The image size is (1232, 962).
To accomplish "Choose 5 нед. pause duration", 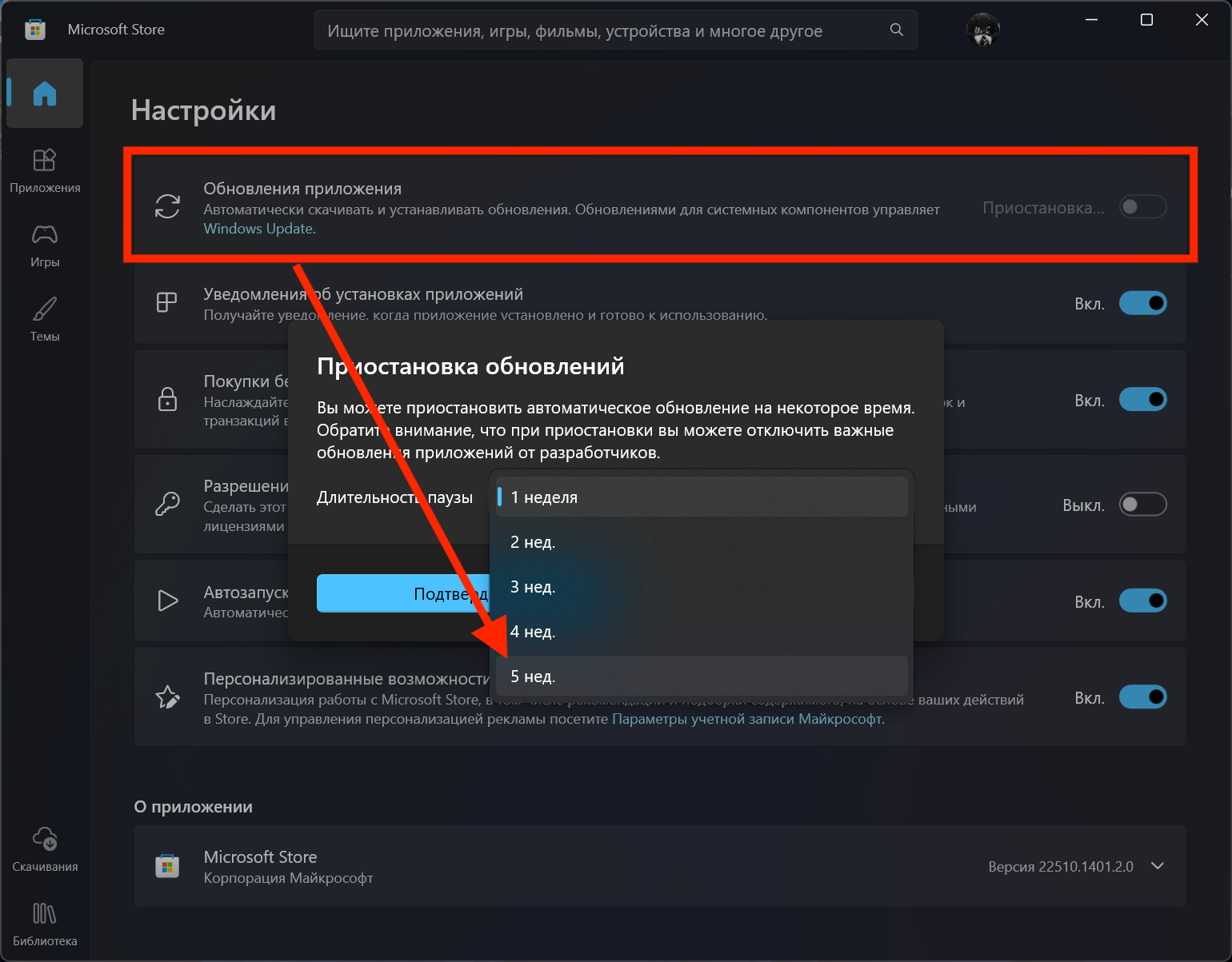I will coord(702,676).
